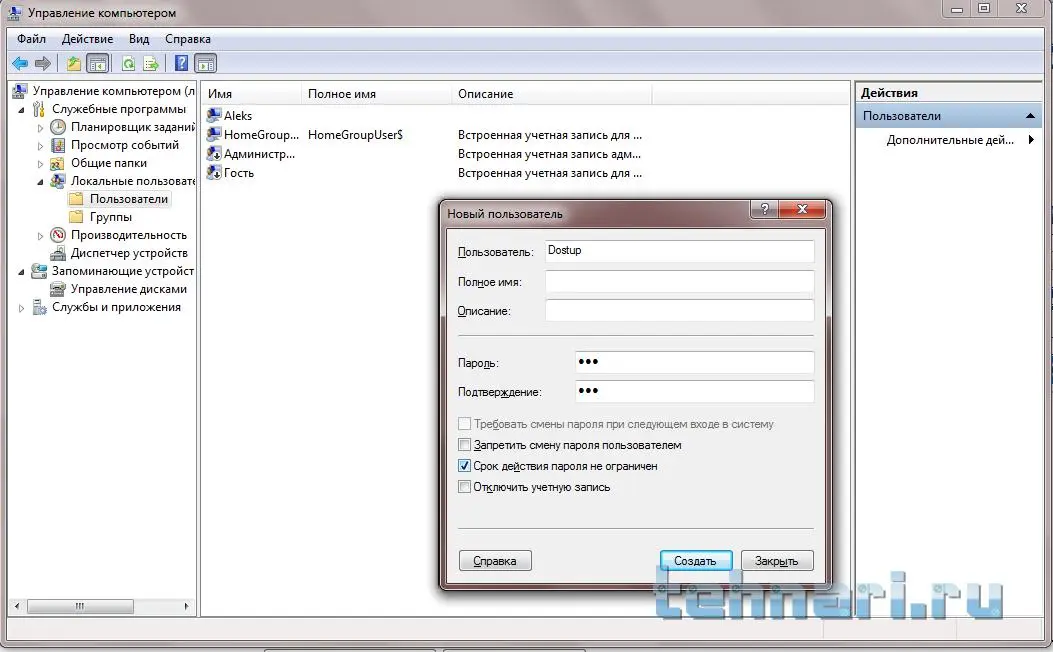Open the Справка menu
This screenshot has height=652, width=1053.
[188, 39]
